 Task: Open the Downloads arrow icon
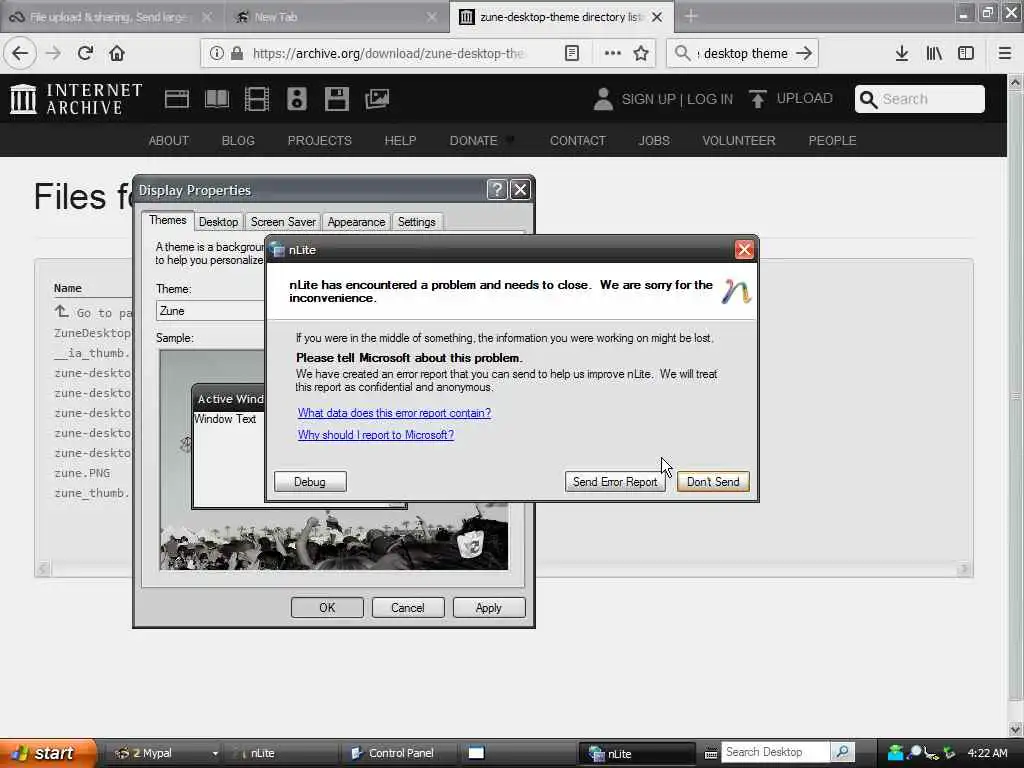coord(902,53)
